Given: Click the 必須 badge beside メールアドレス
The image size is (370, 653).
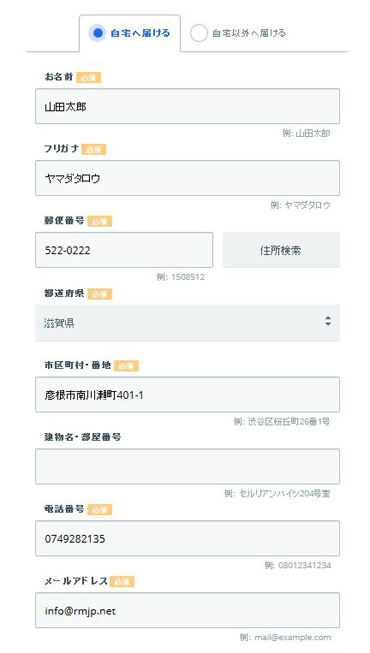Looking at the screenshot, I should [122, 582].
